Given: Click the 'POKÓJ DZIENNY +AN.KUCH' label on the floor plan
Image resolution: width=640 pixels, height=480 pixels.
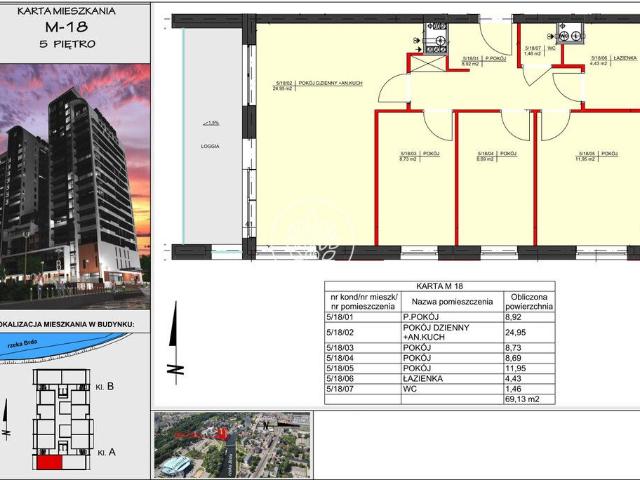Looking at the screenshot, I should tap(330, 83).
